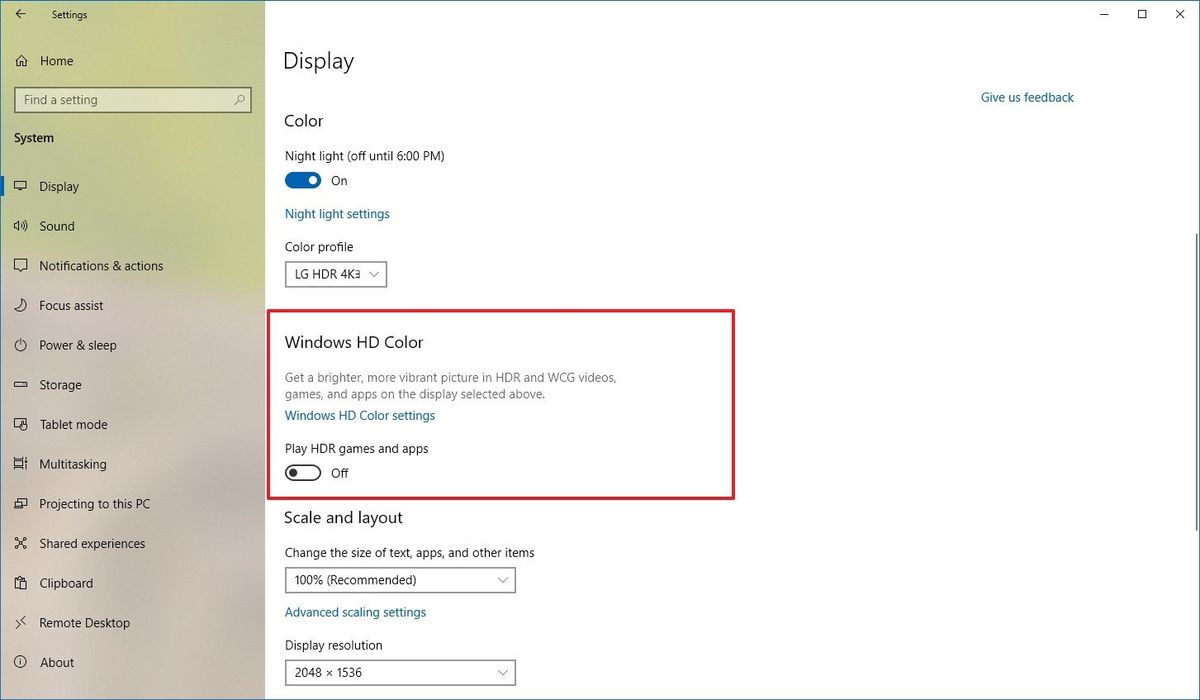This screenshot has height=700, width=1200.
Task: Open Windows HD Color settings
Action: pos(359,415)
